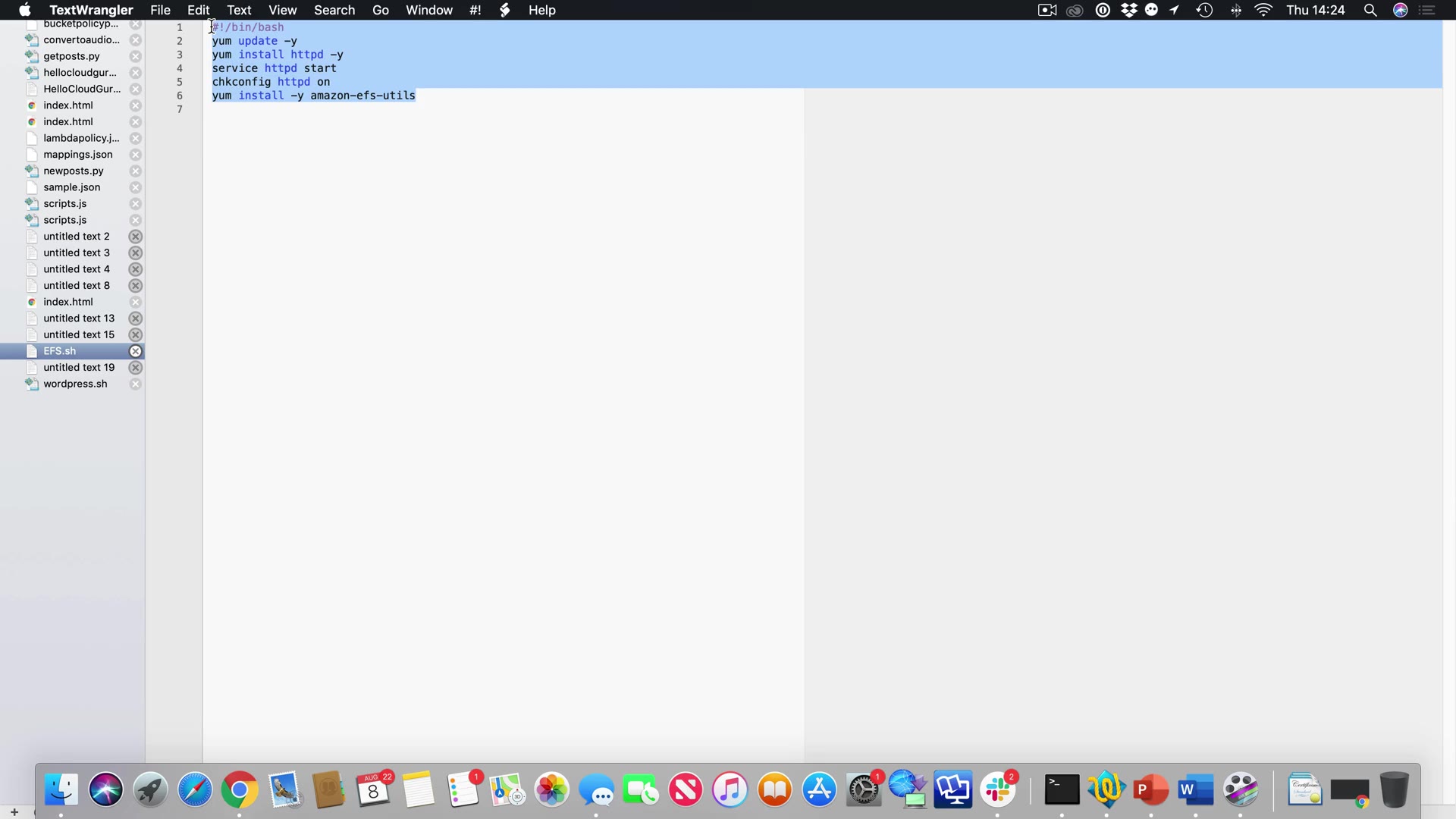This screenshot has width=1456, height=819.
Task: Place cursor on empty line 7
Action: click(303, 109)
